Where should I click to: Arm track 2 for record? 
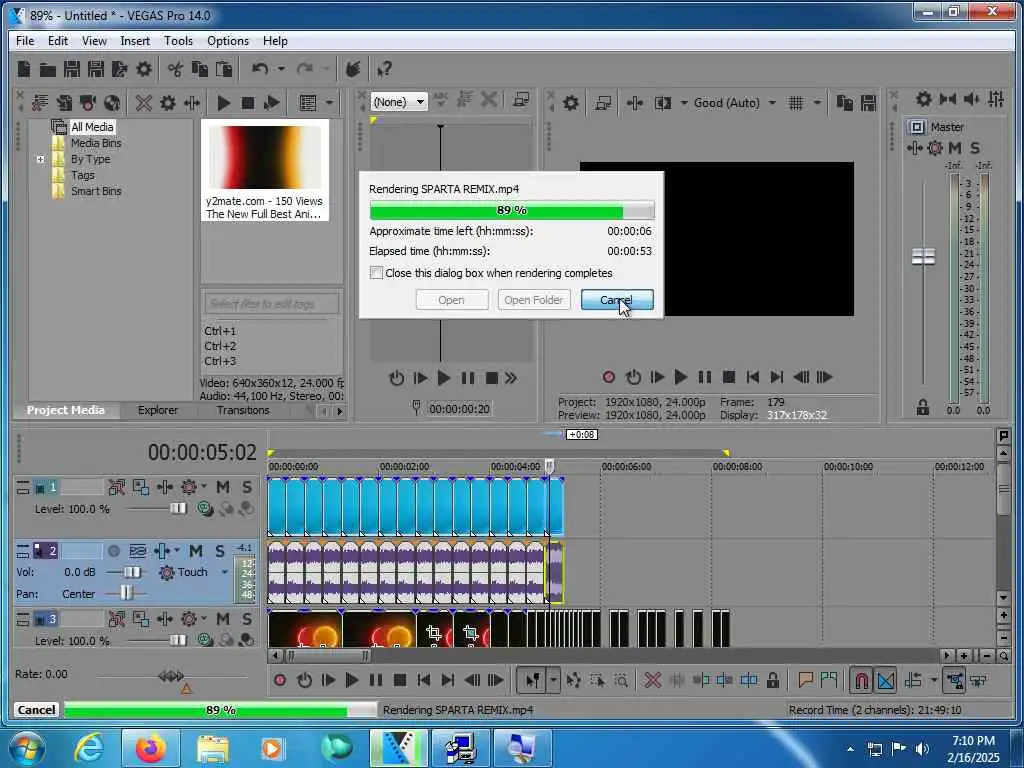(x=114, y=551)
